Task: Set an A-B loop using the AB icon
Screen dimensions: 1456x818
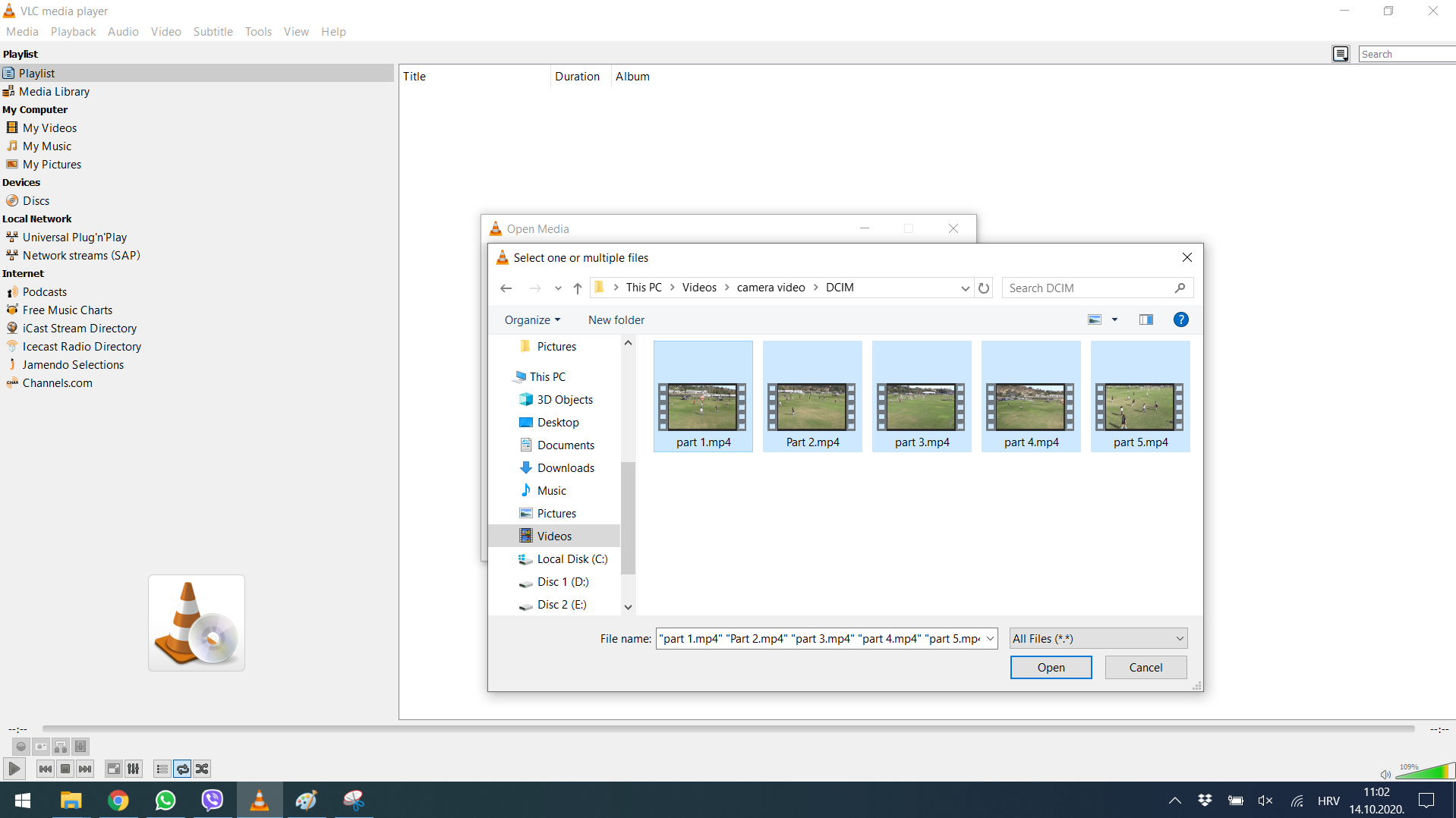Action: pos(61,747)
